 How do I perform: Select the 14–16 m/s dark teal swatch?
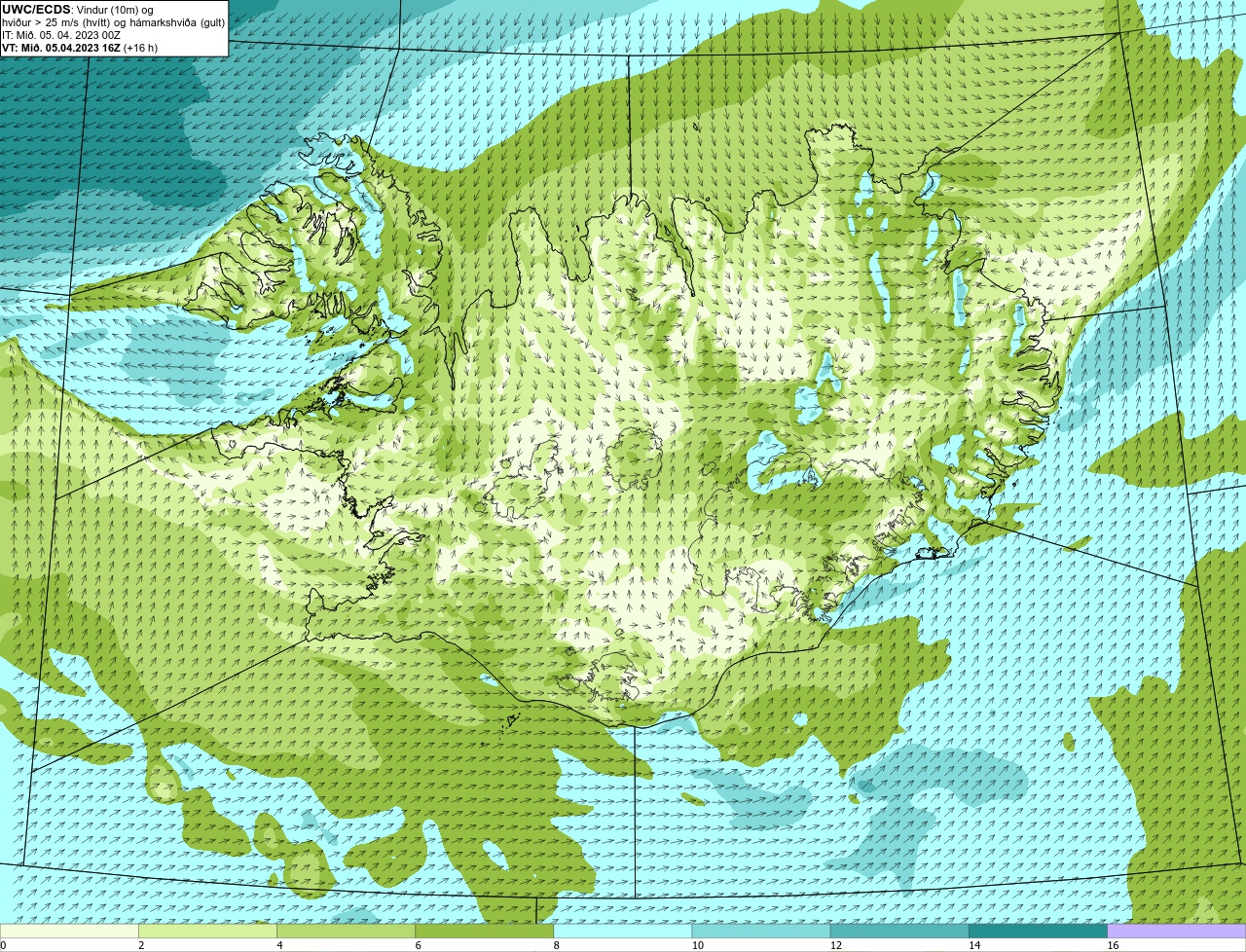[1039, 932]
